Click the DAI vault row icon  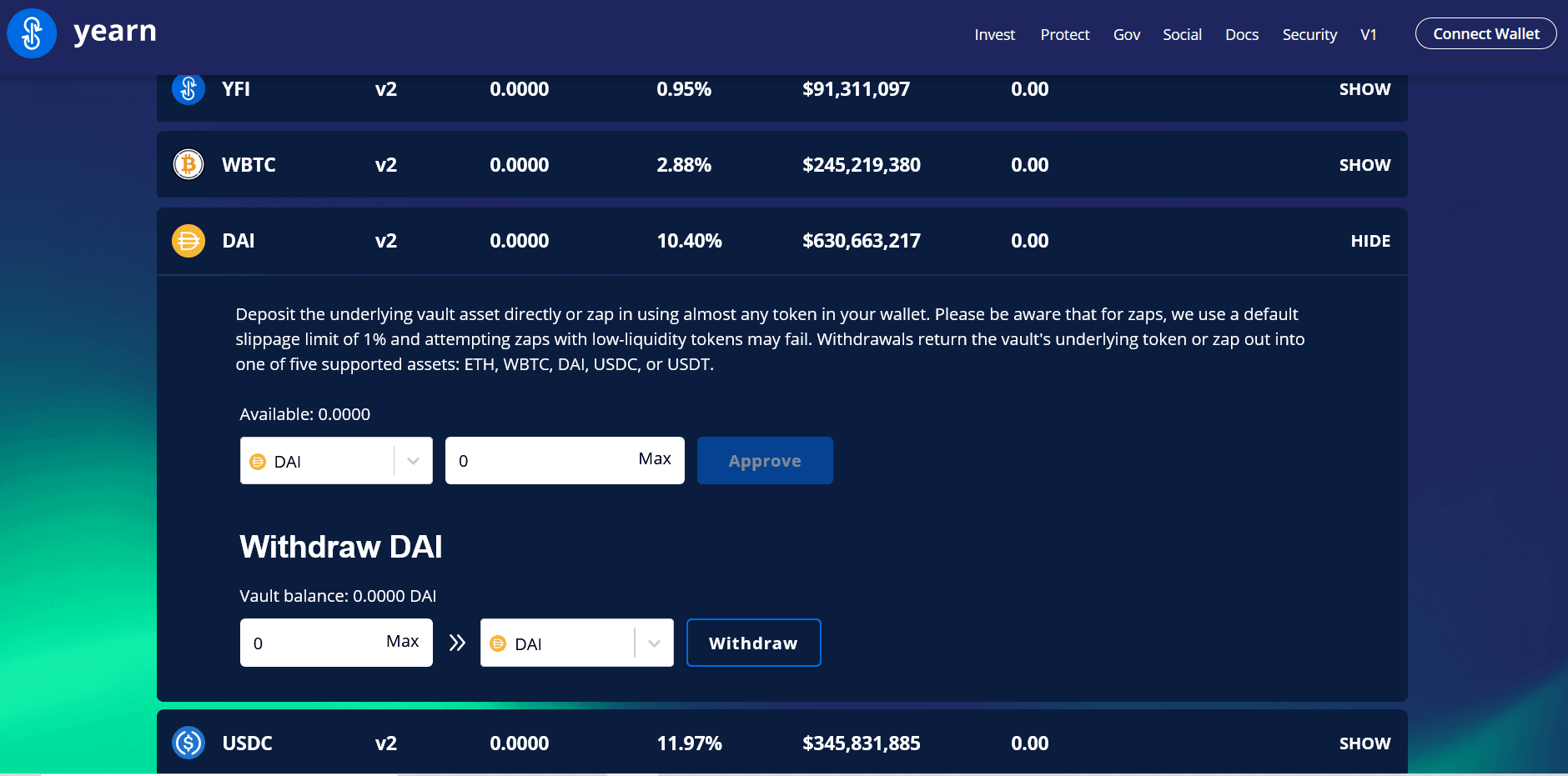188,241
